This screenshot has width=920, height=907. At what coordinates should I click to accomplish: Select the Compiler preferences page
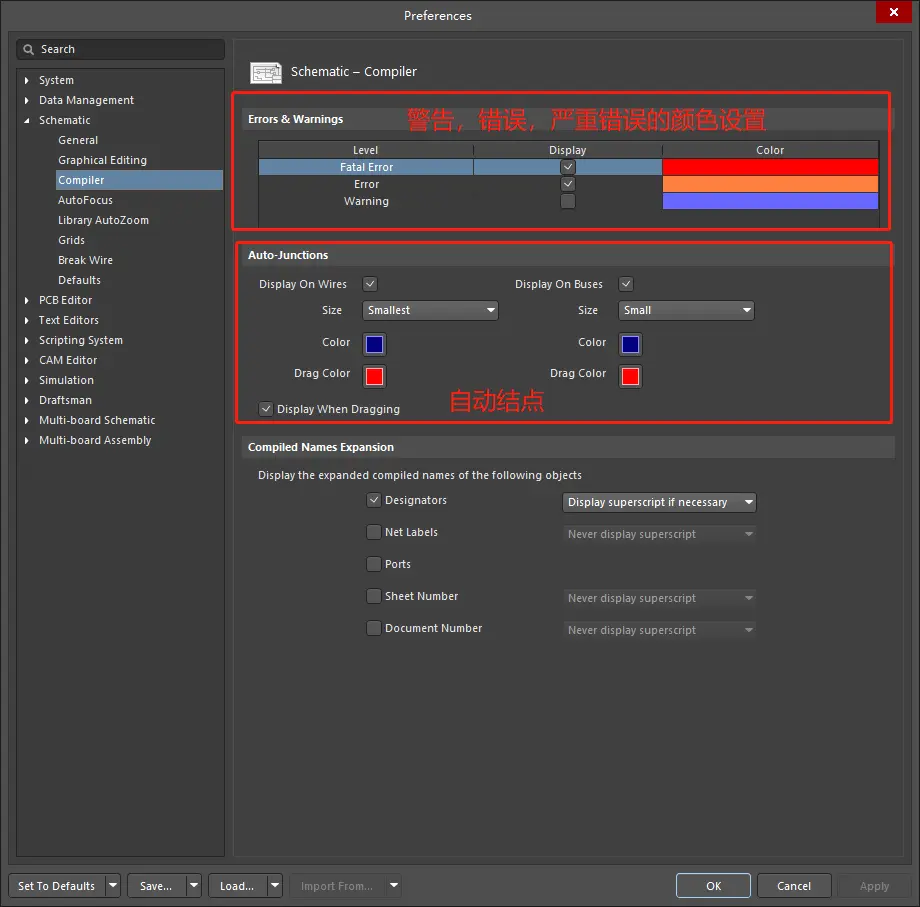(x=139, y=180)
